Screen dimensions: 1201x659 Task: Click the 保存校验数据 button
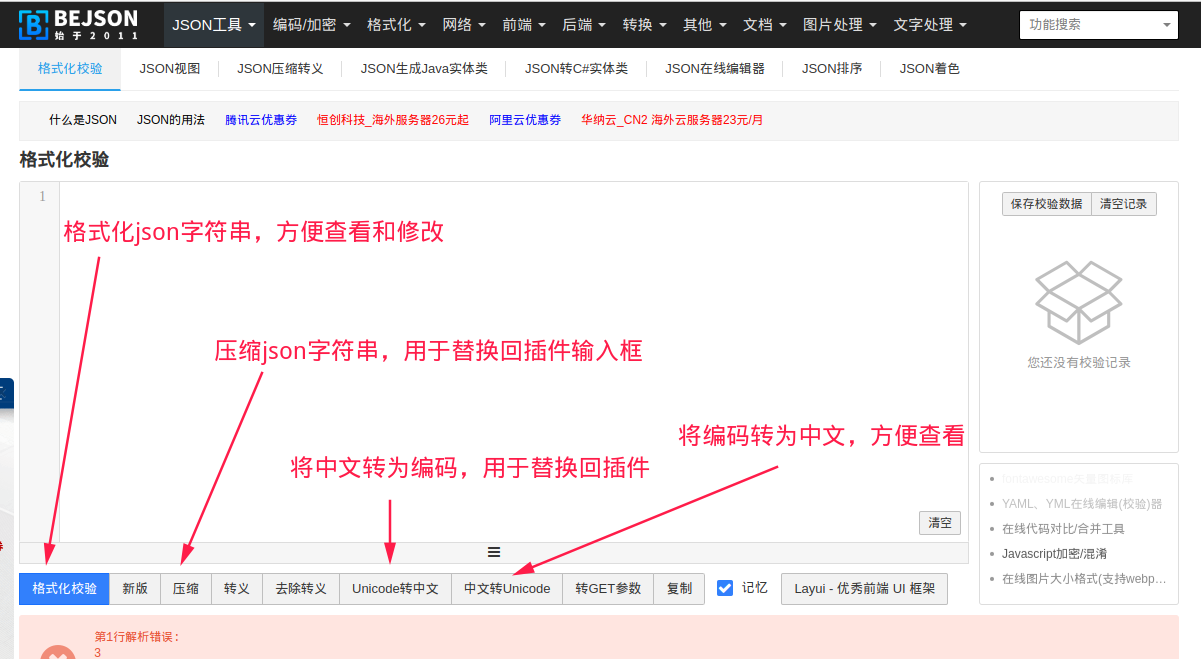[1047, 204]
